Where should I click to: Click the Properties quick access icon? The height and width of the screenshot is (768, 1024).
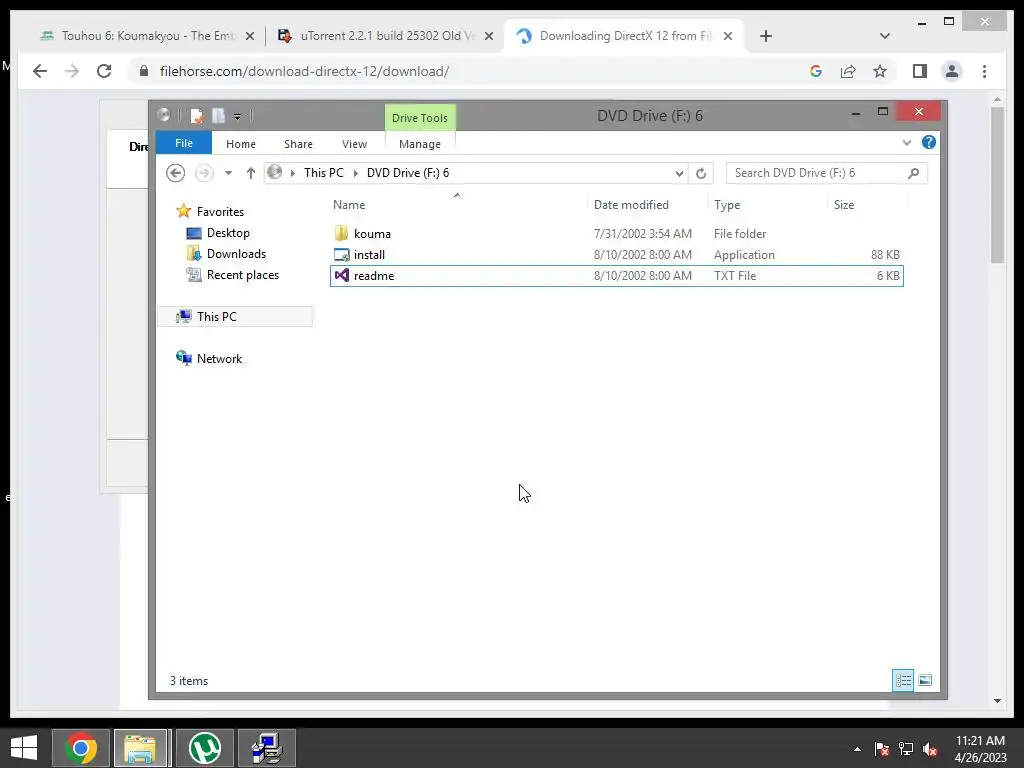(x=197, y=116)
